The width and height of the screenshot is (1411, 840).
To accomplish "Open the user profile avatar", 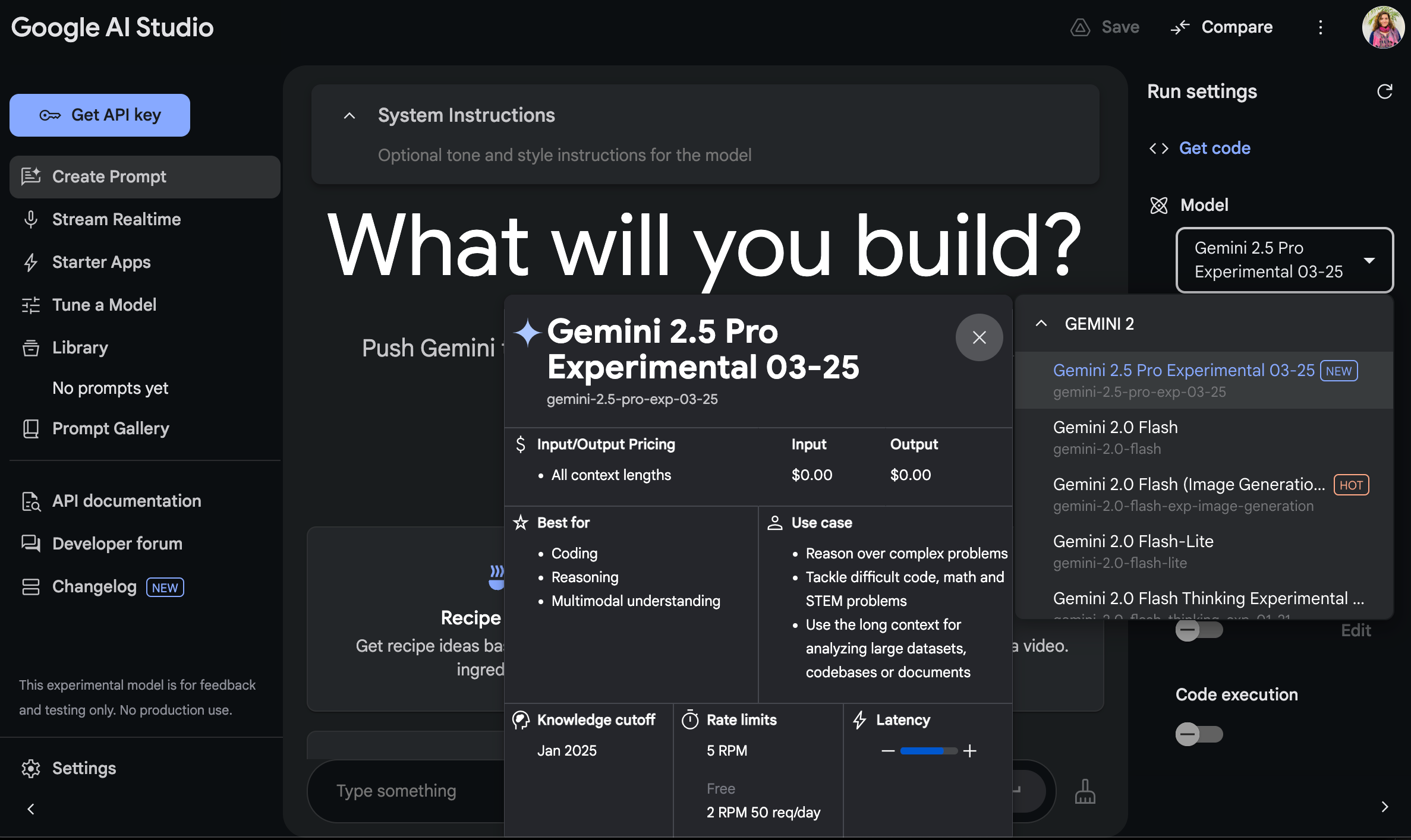I will pyautogui.click(x=1384, y=27).
